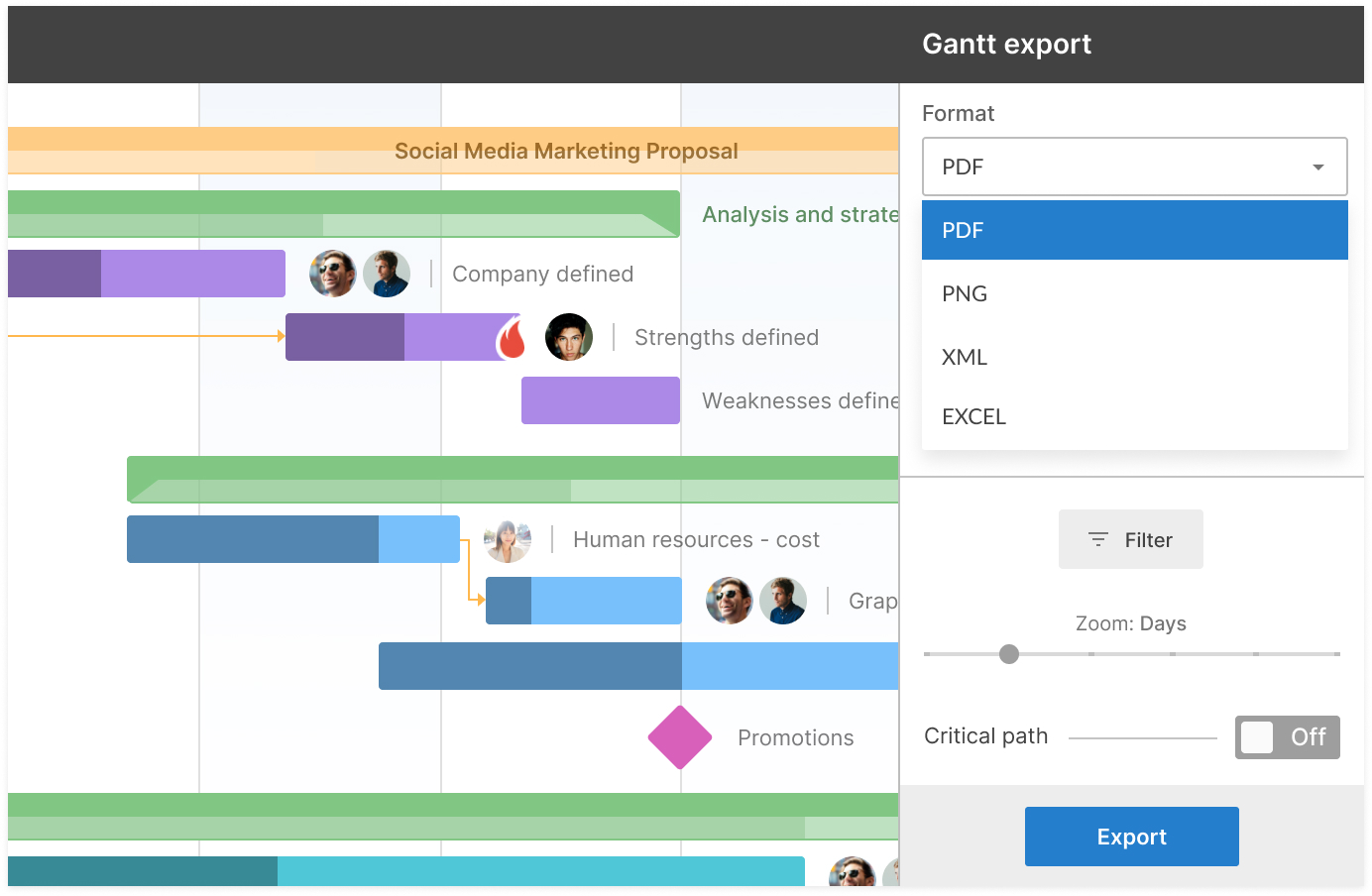
Task: Turn on the Critical path switch
Action: [x=1287, y=737]
